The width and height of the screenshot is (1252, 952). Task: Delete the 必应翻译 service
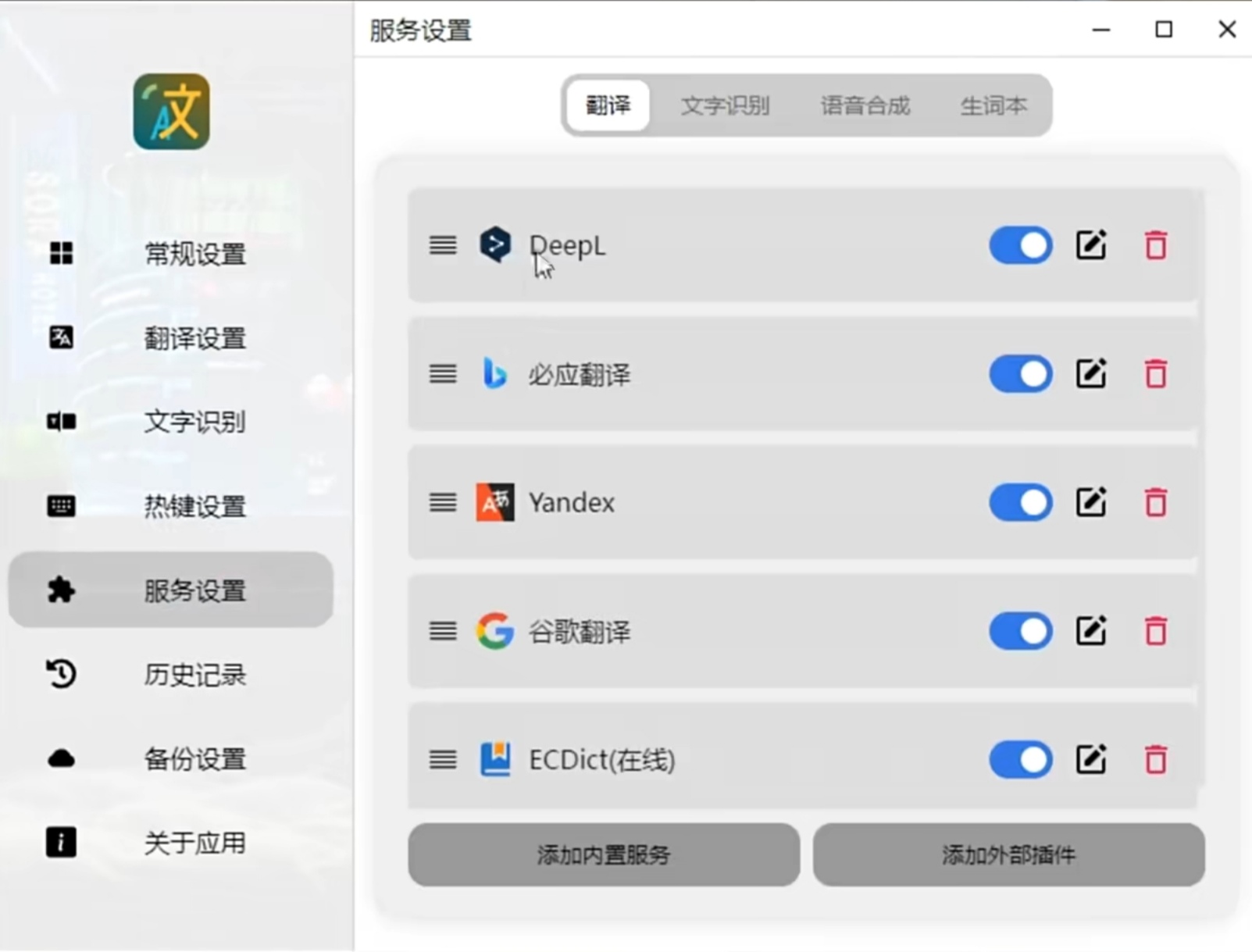coord(1155,374)
